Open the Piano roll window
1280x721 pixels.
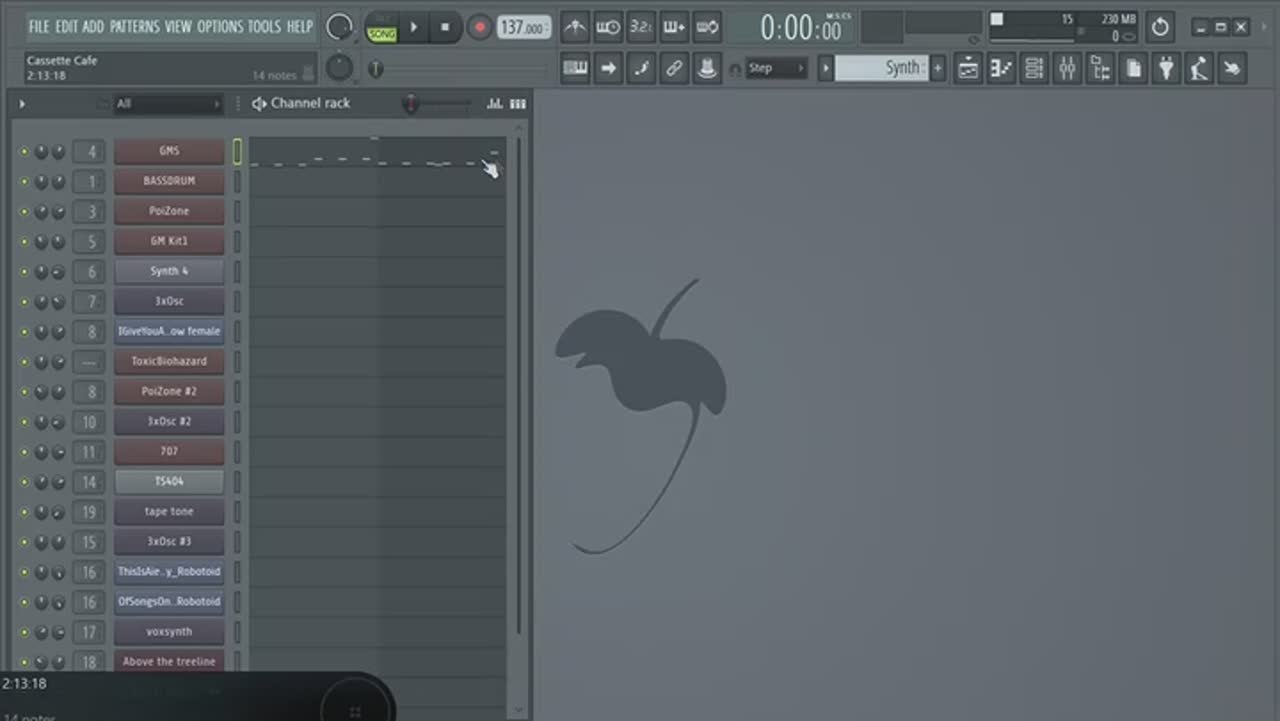coord(1001,68)
